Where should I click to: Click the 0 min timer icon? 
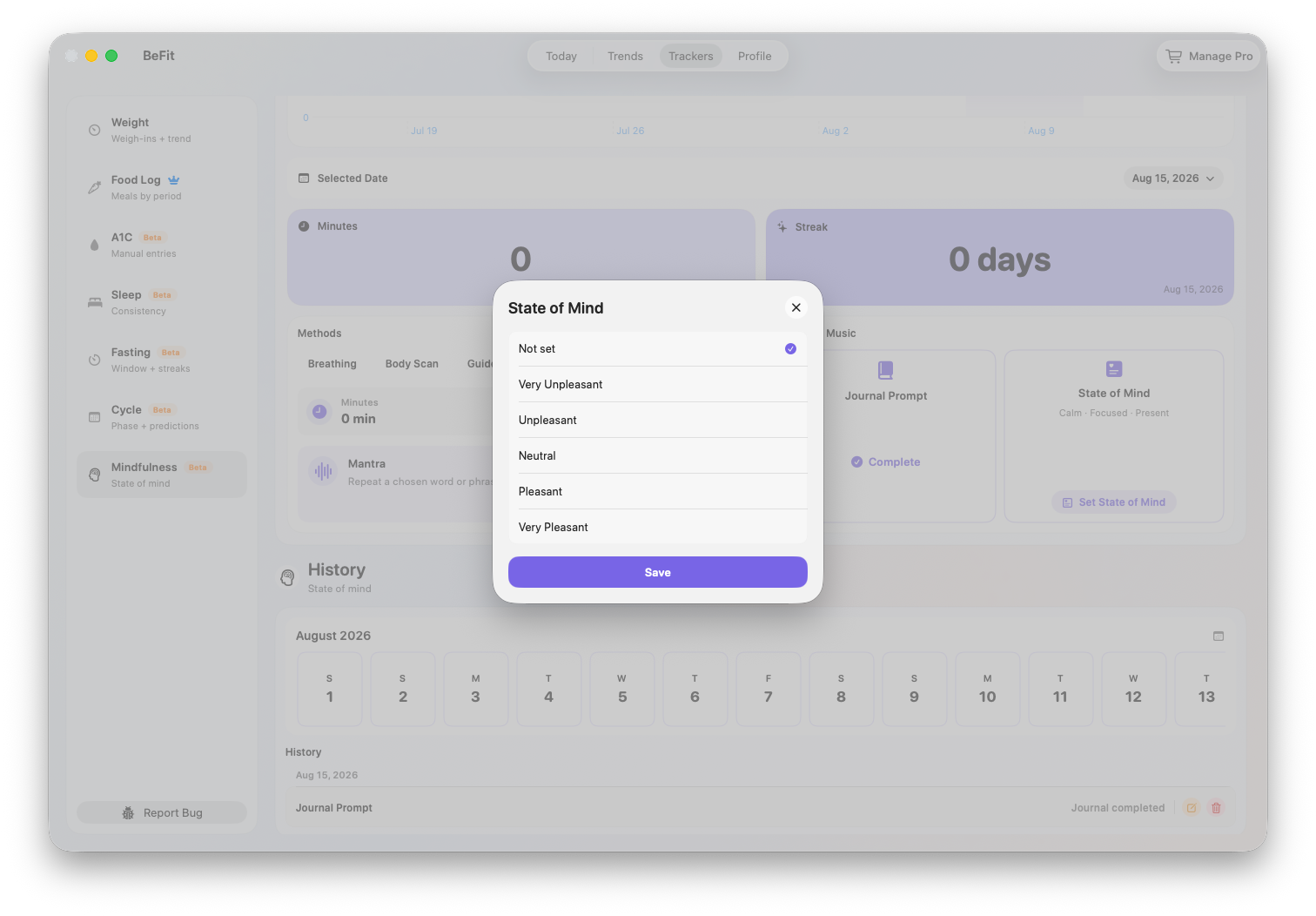[319, 411]
